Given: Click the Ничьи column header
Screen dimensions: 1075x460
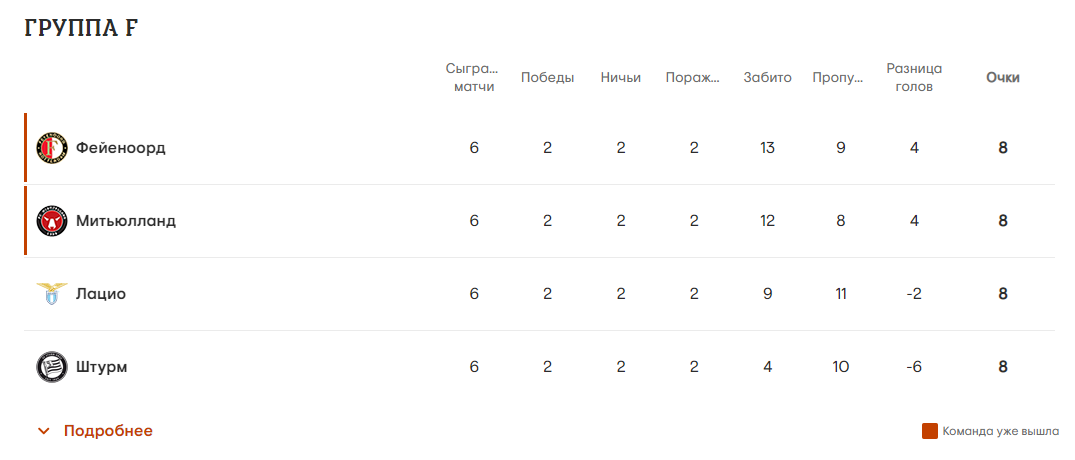Looking at the screenshot, I should point(621,78).
